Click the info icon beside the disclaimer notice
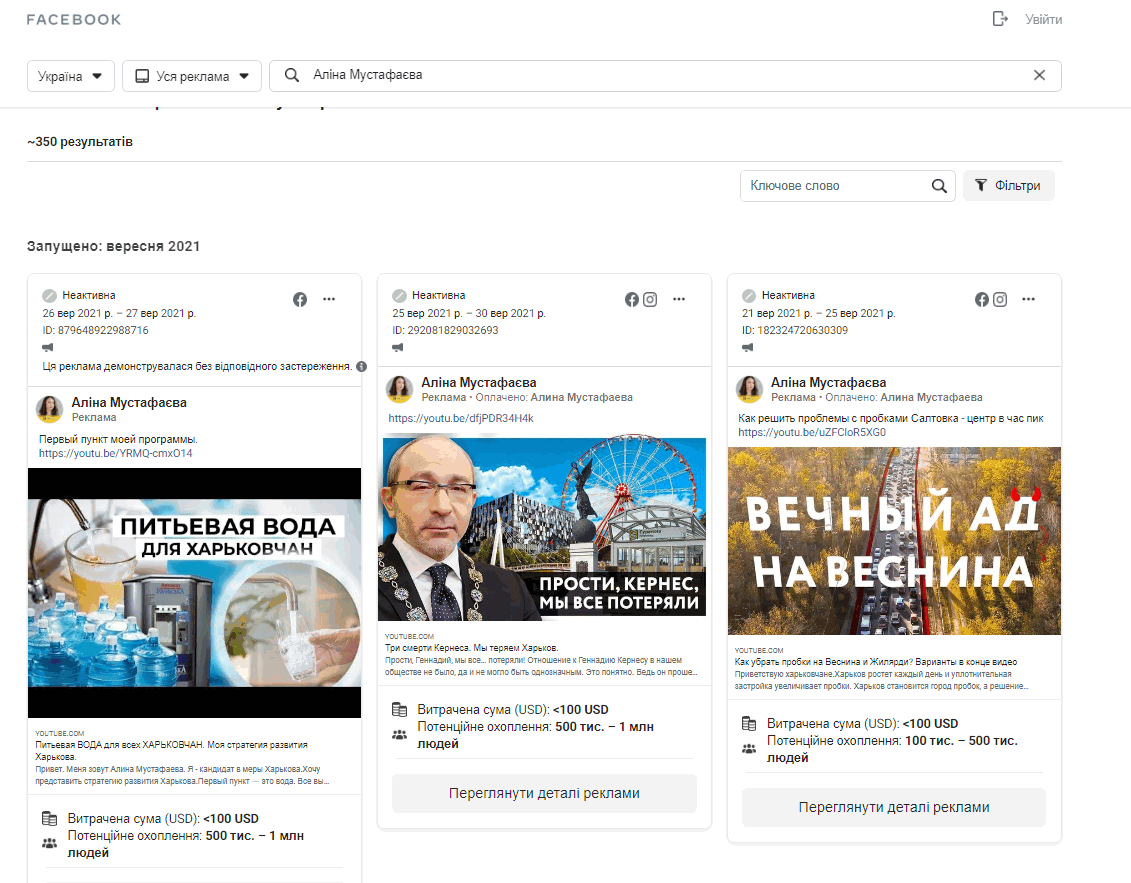1131x883 pixels. click(361, 366)
